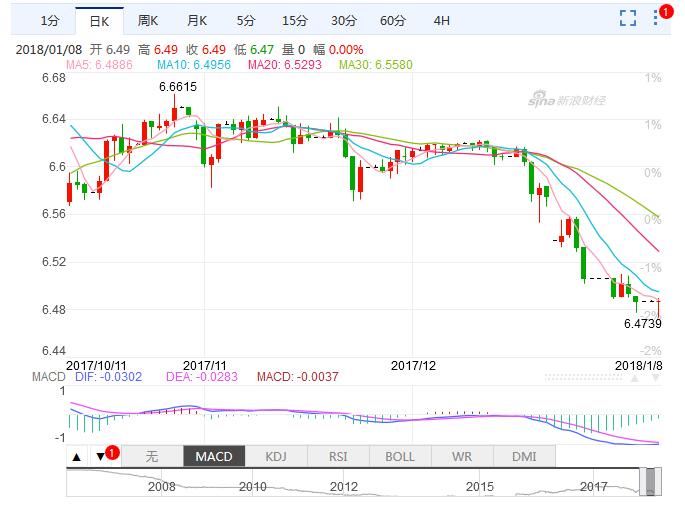Enable the KDJ indicator

[x=275, y=456]
